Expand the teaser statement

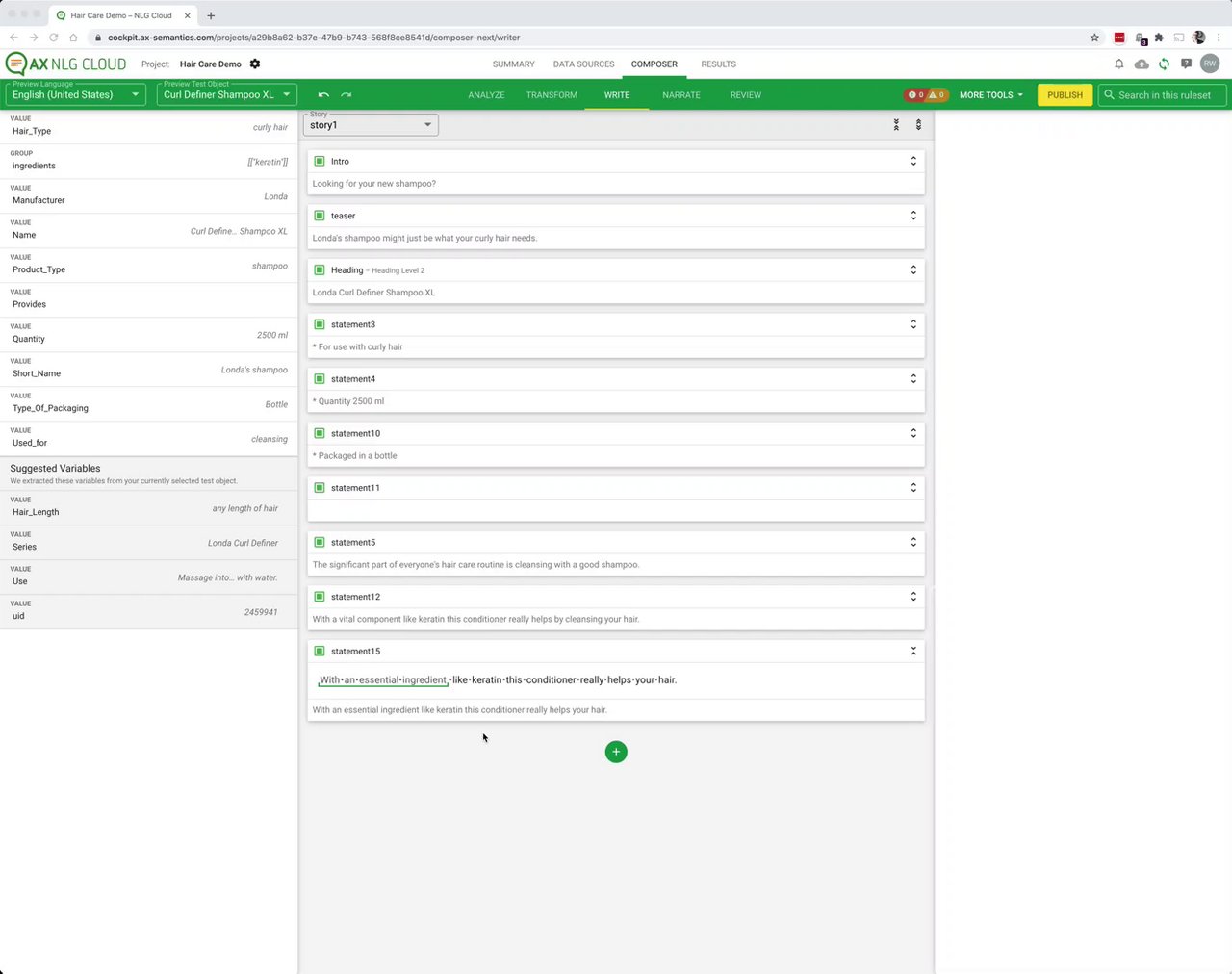913,216
